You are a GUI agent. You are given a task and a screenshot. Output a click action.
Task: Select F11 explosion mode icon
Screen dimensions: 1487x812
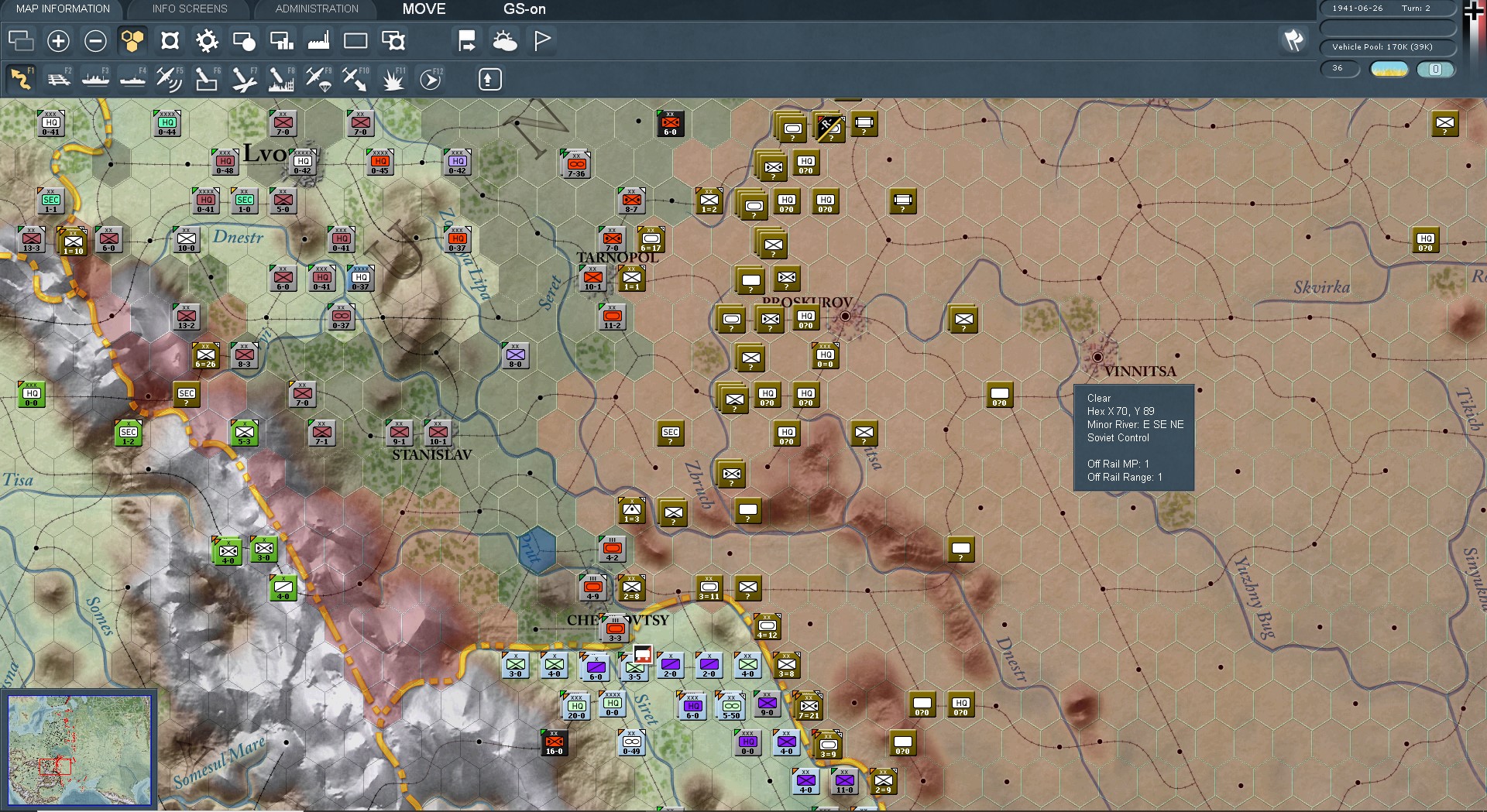click(393, 79)
